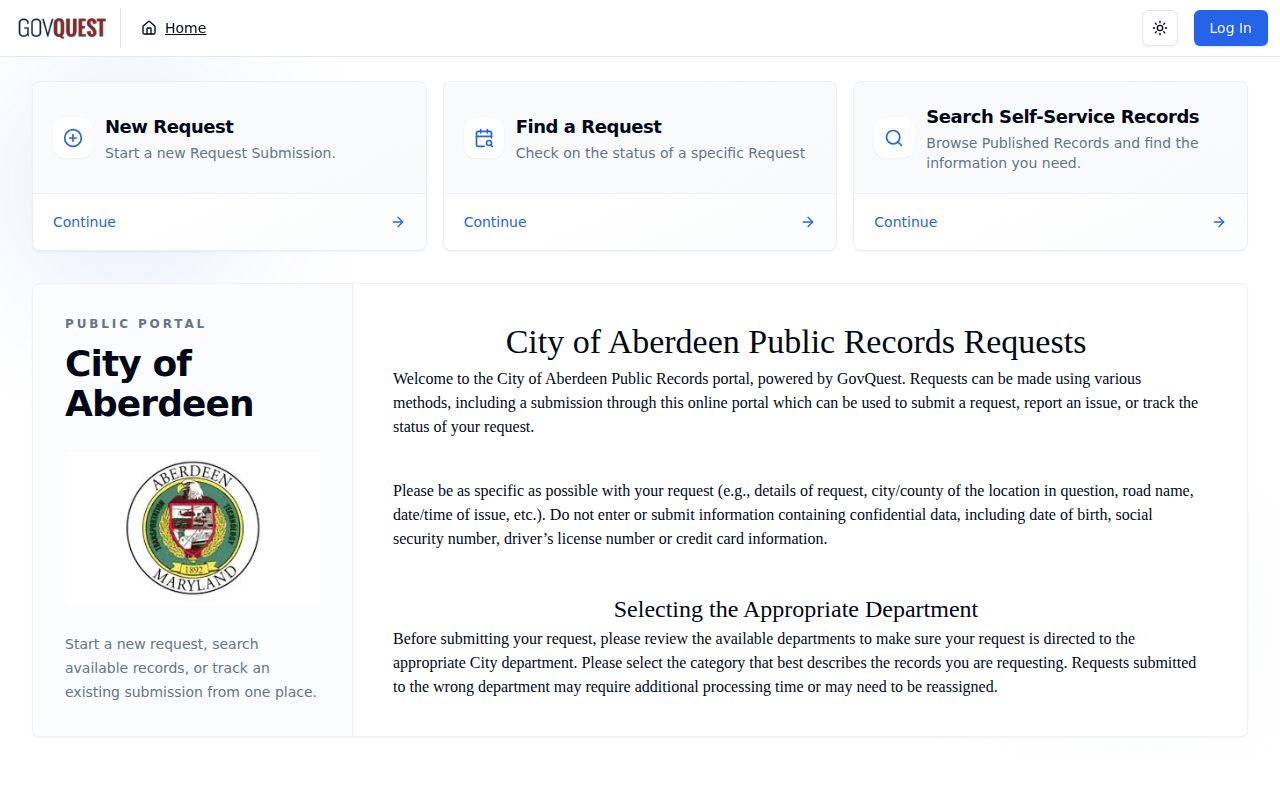Click the 'Browse Published Records' description text
The width and height of the screenshot is (1280, 800).
1063,153
